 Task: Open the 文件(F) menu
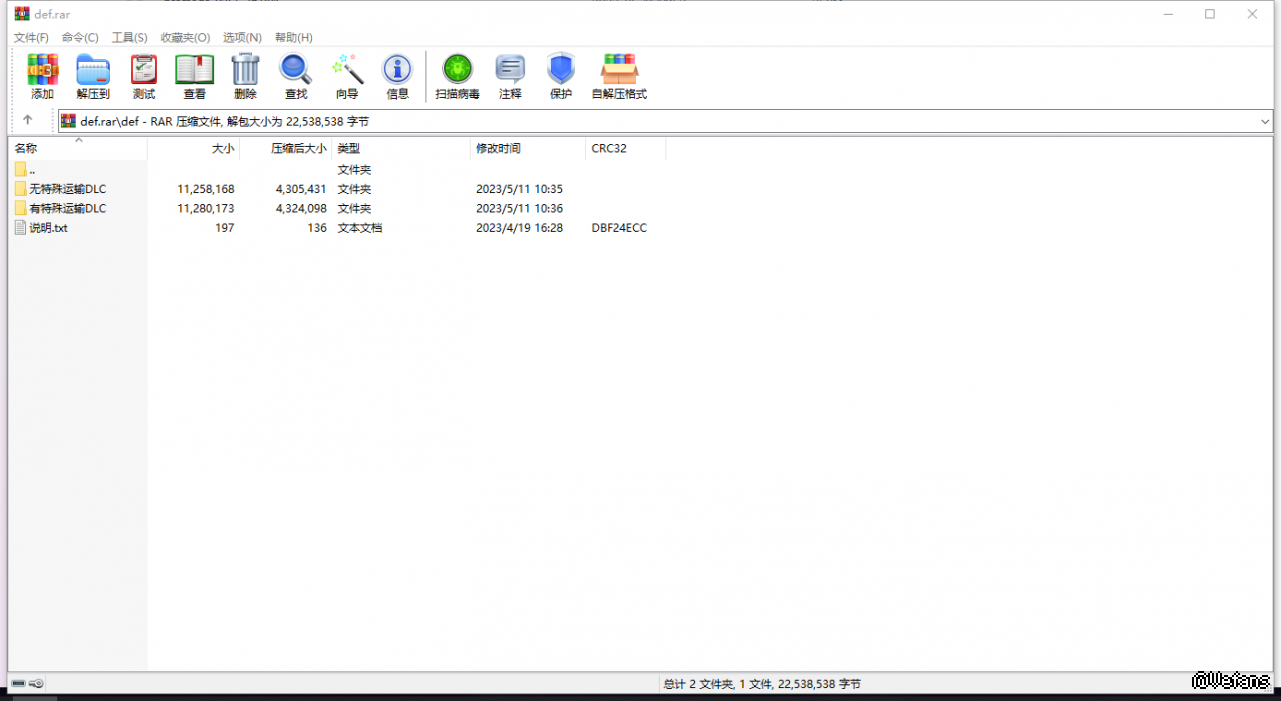[31, 37]
